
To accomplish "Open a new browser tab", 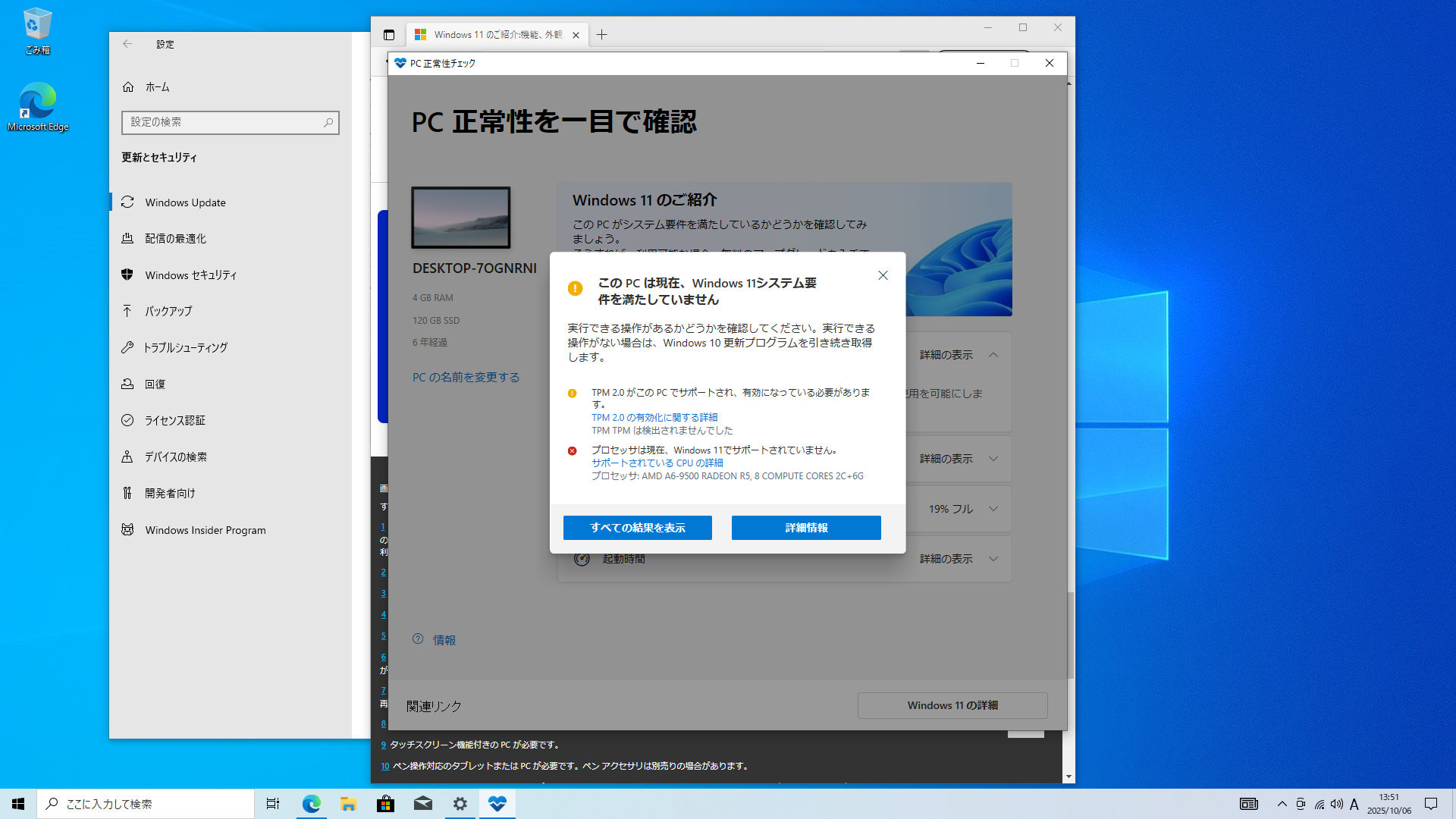I will coord(601,35).
